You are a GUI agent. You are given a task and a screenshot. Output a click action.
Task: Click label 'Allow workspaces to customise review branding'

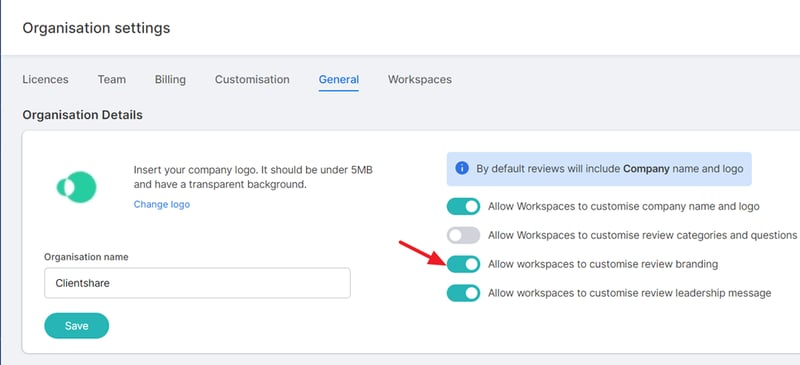[603, 264]
